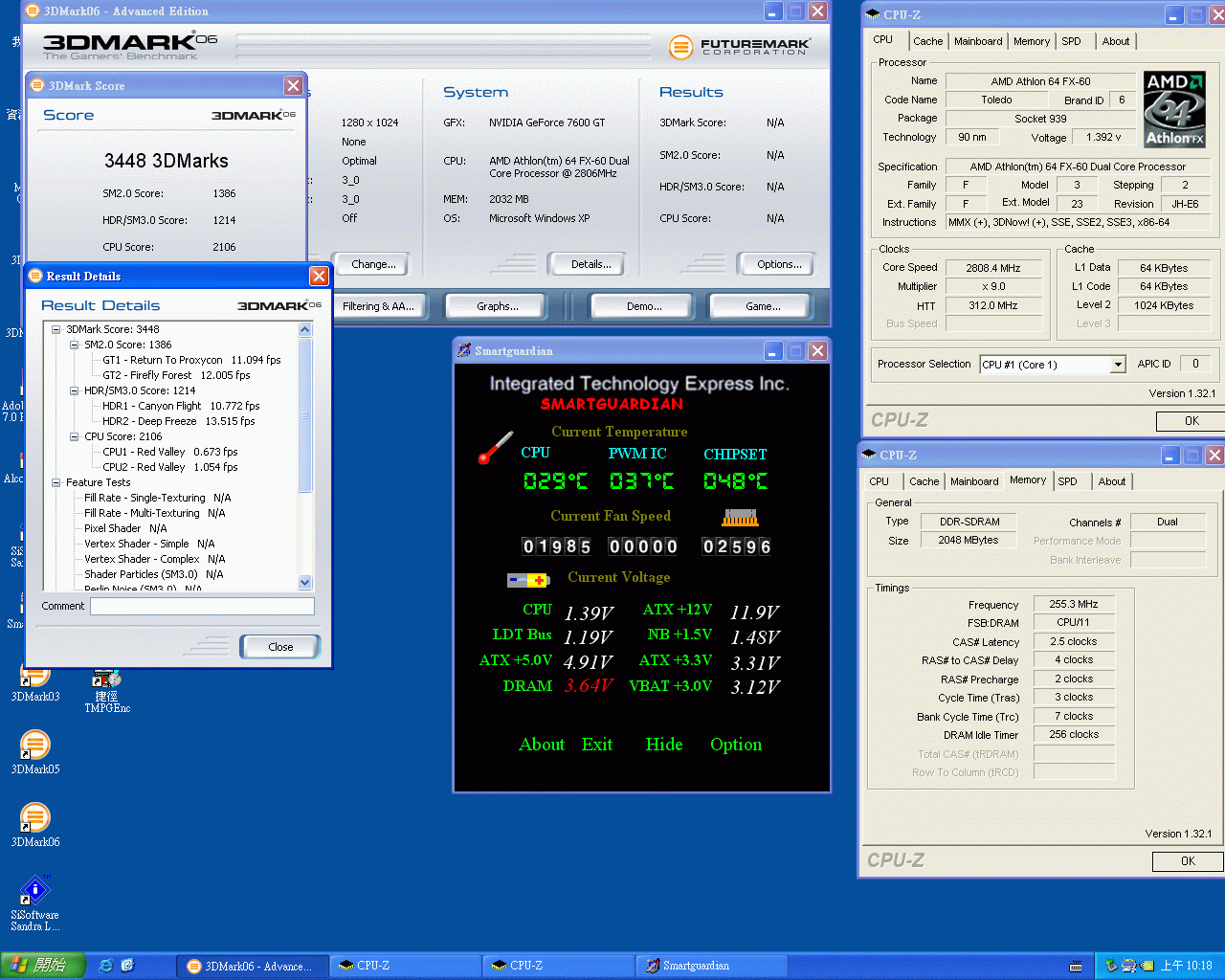Select GT2 - Firefly Forest result row

coord(176,375)
